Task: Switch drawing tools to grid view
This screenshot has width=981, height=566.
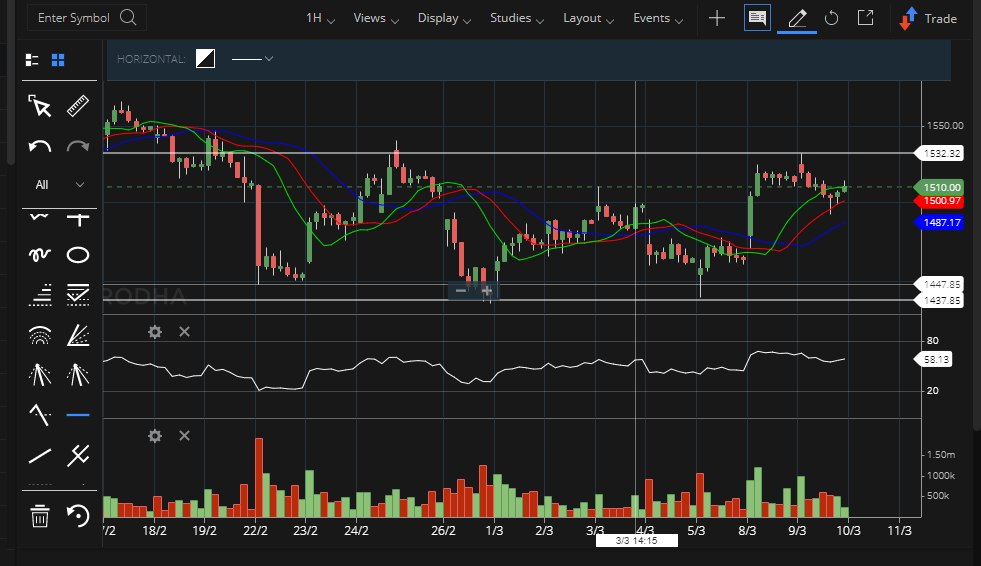Action: click(x=58, y=60)
